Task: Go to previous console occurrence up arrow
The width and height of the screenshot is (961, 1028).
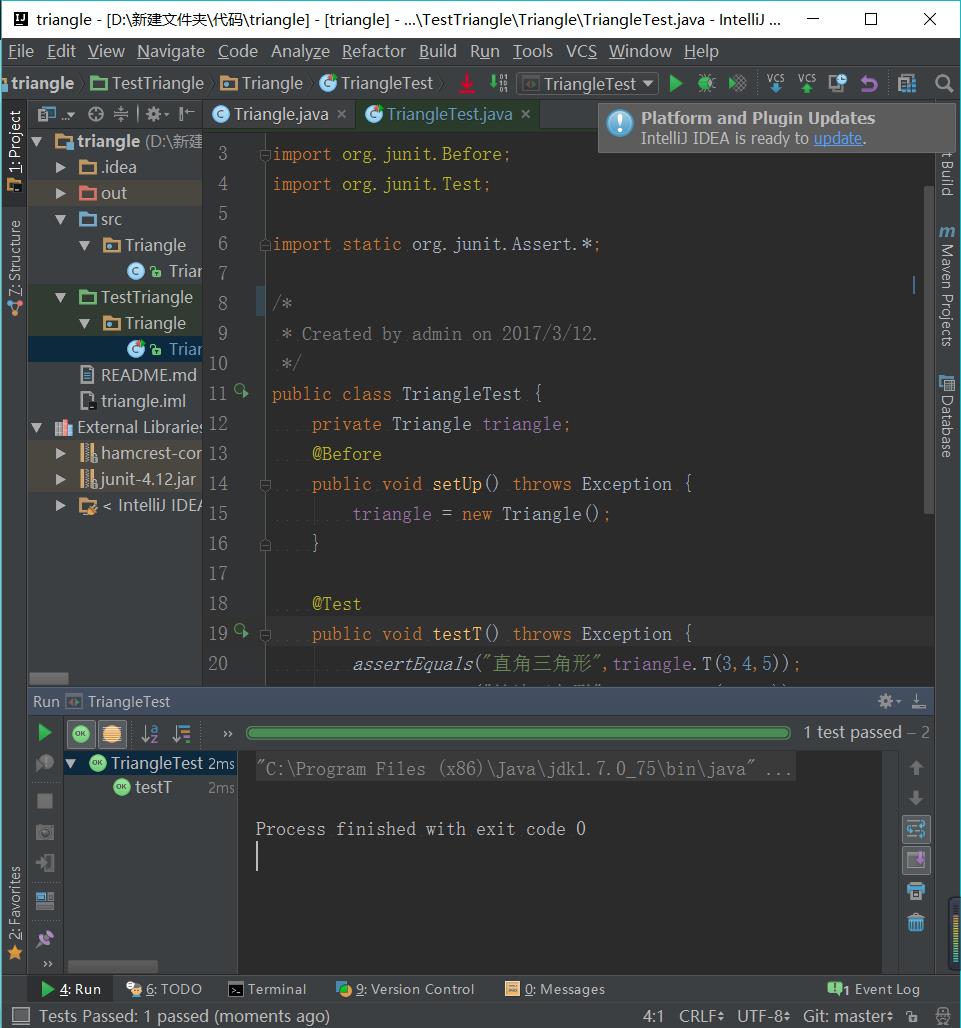Action: (916, 768)
